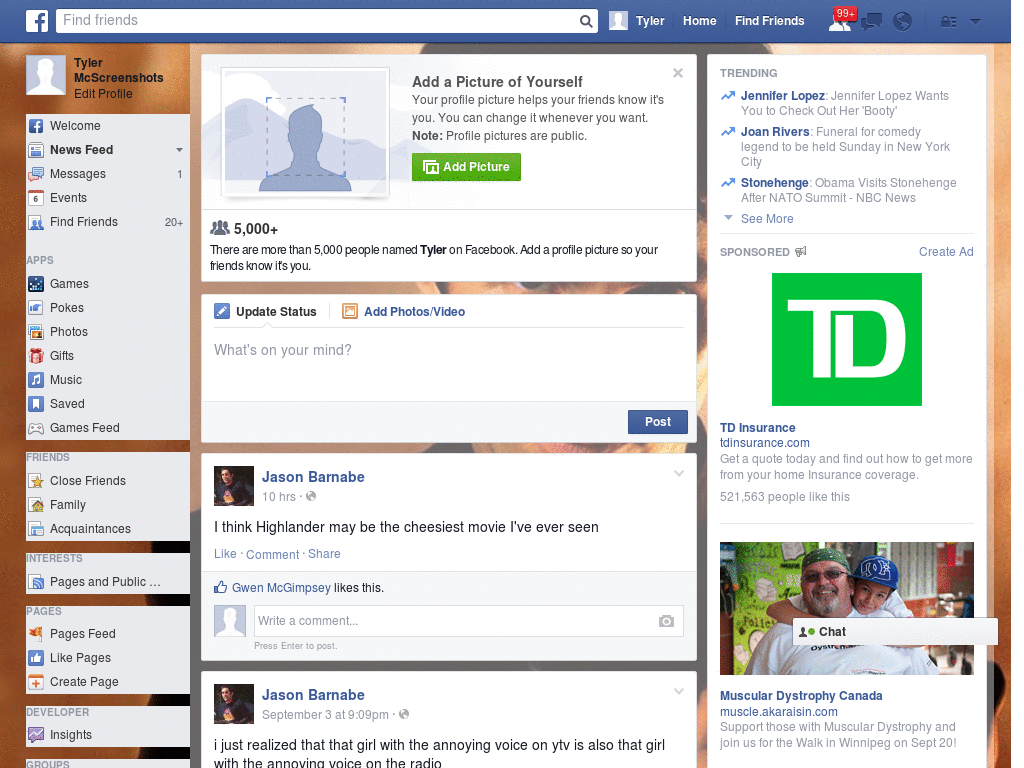Open account menu dropdown arrow in top bar
This screenshot has width=1024, height=768.
(x=976, y=22)
